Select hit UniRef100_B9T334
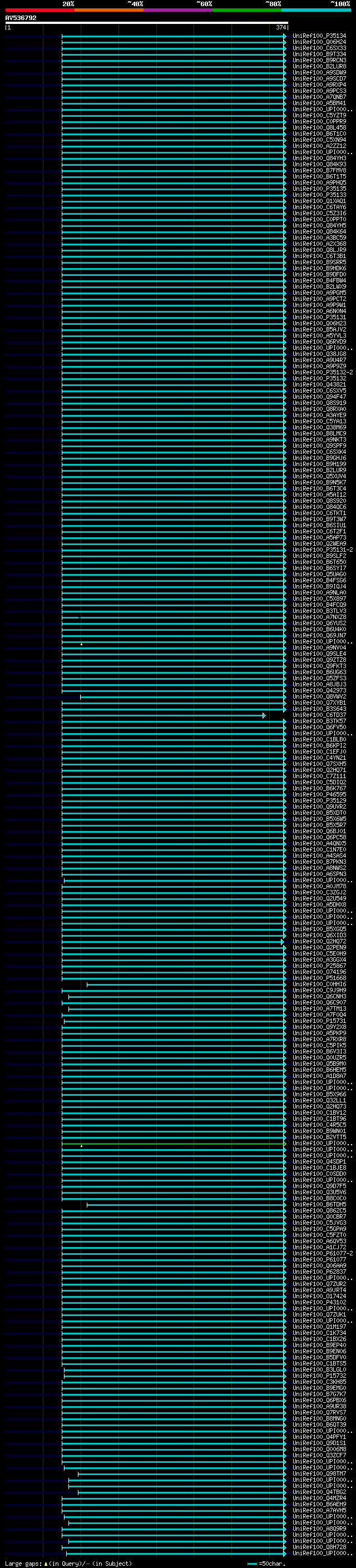 [319, 54]
